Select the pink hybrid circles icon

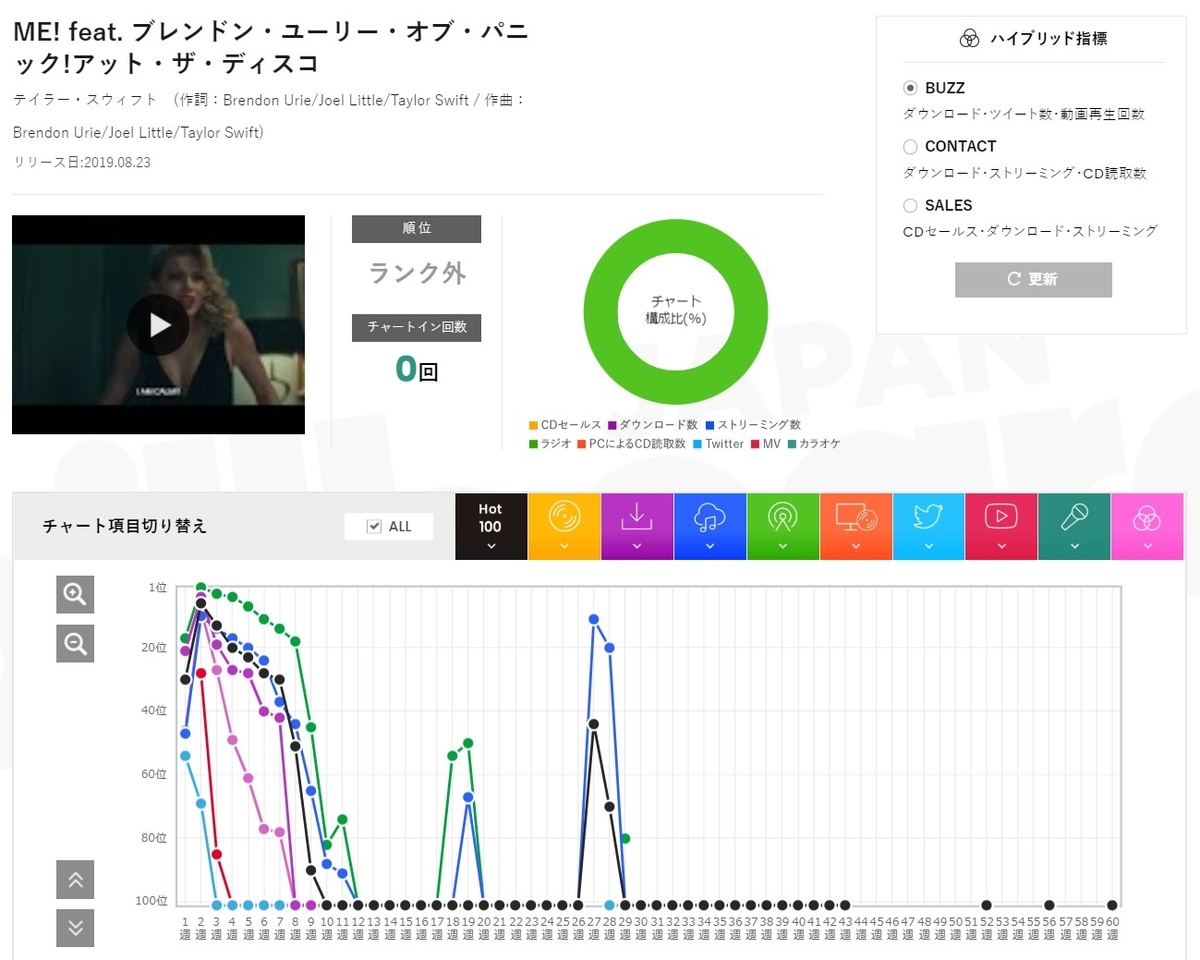click(x=1147, y=526)
